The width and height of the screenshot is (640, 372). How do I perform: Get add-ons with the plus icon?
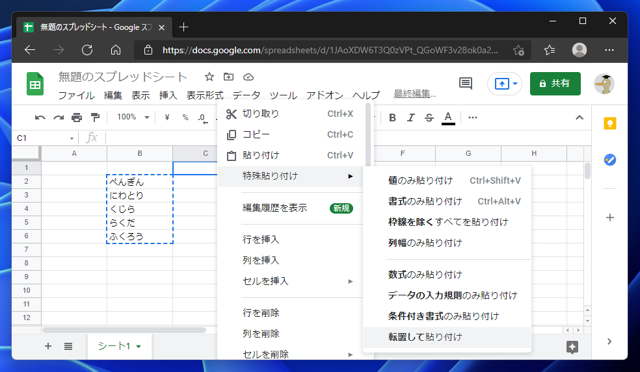(610, 217)
